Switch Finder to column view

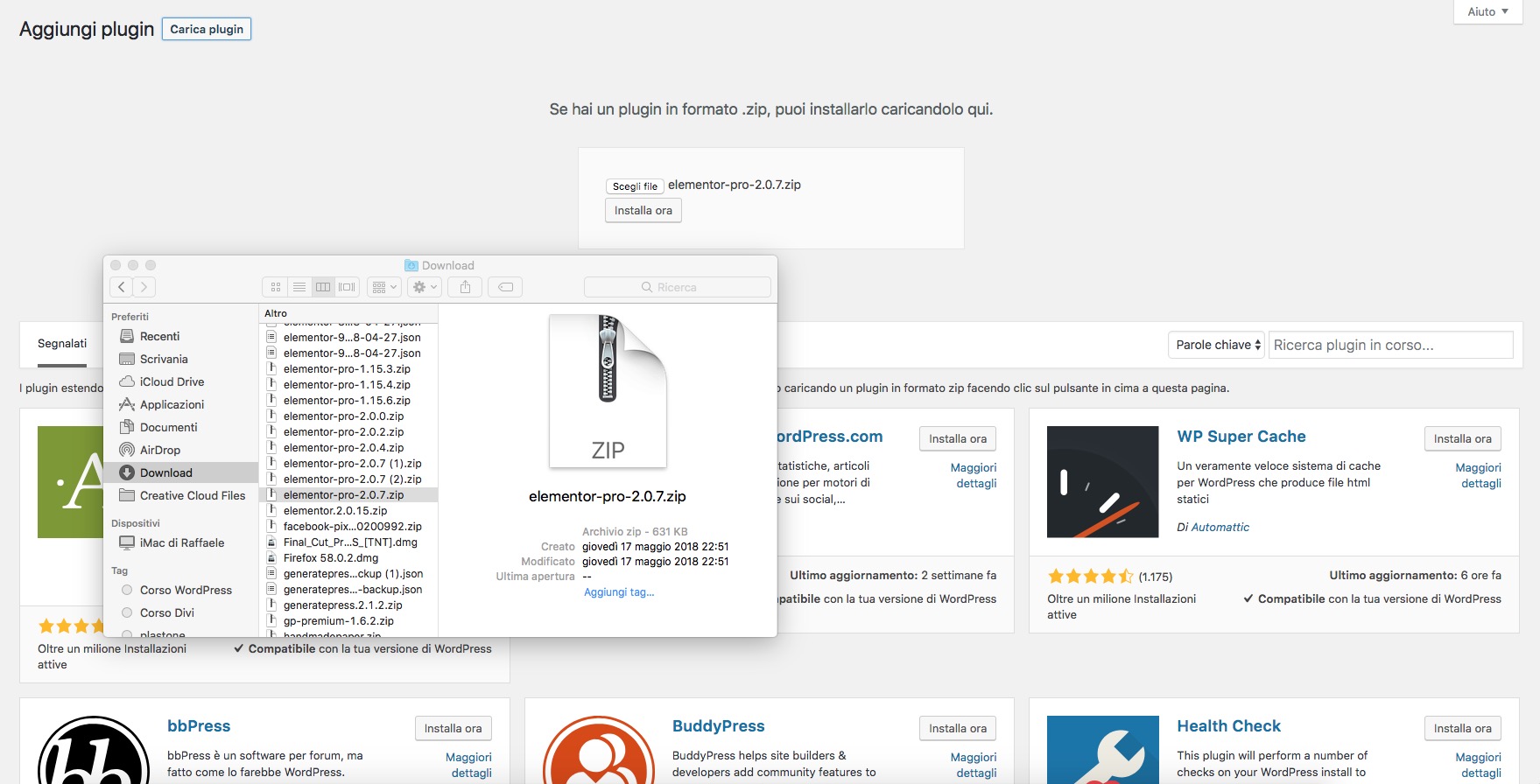click(323, 287)
